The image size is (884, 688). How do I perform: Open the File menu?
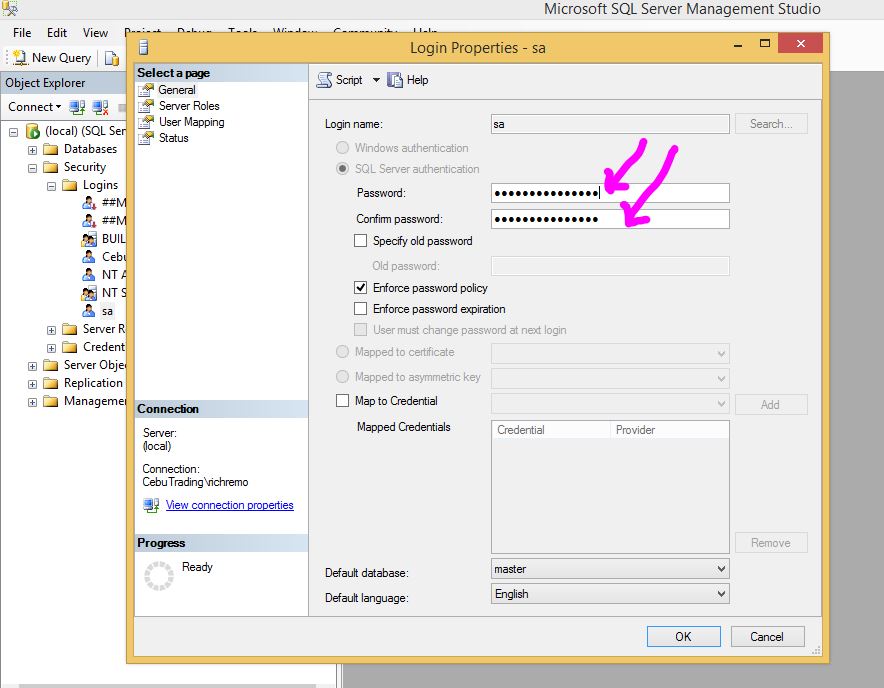pyautogui.click(x=22, y=33)
